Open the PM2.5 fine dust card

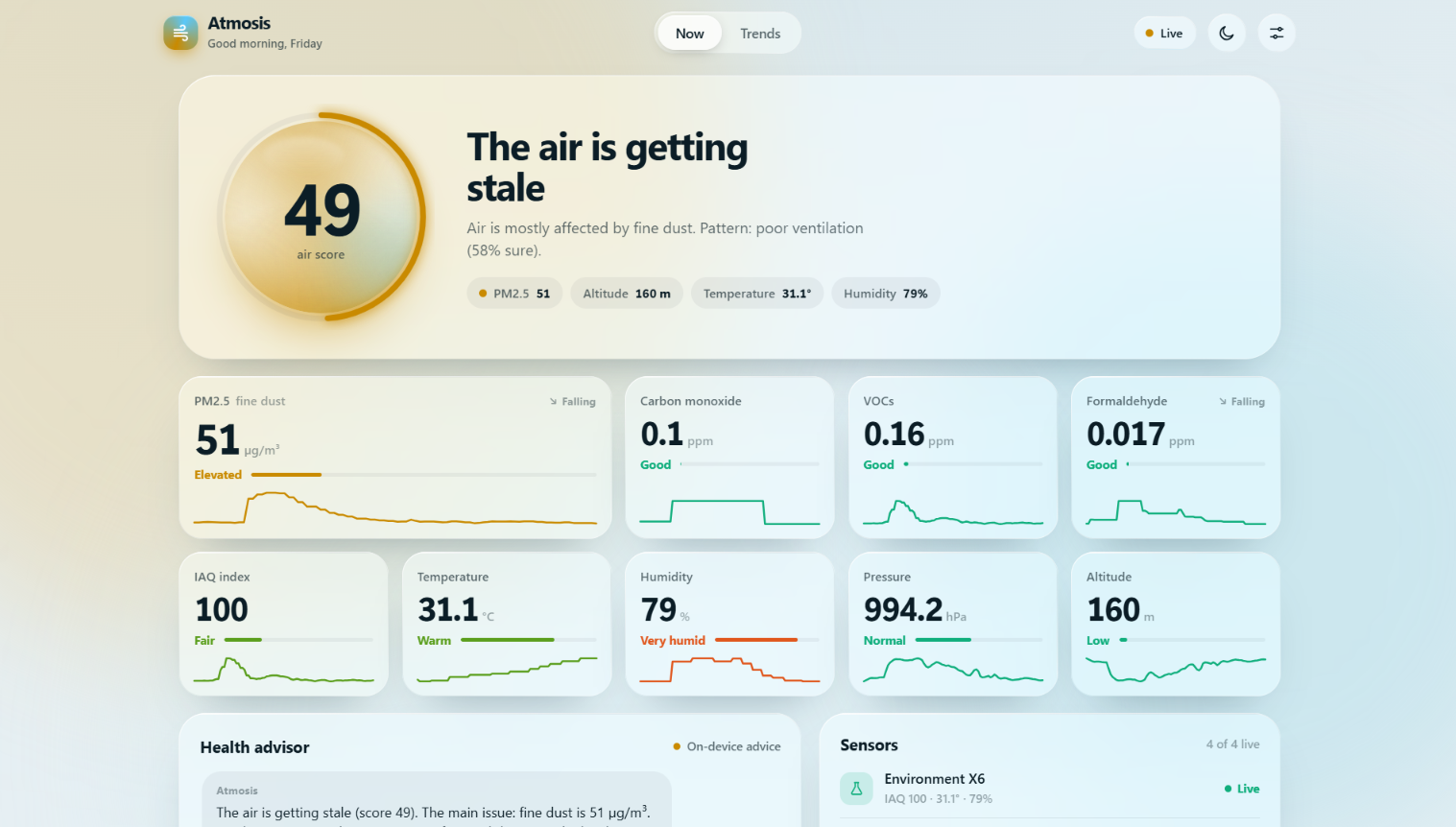pos(395,458)
